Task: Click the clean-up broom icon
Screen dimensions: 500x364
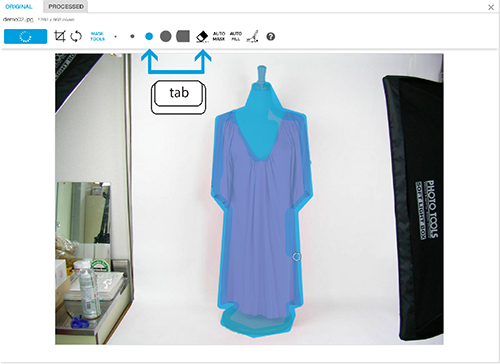Action: [253, 36]
